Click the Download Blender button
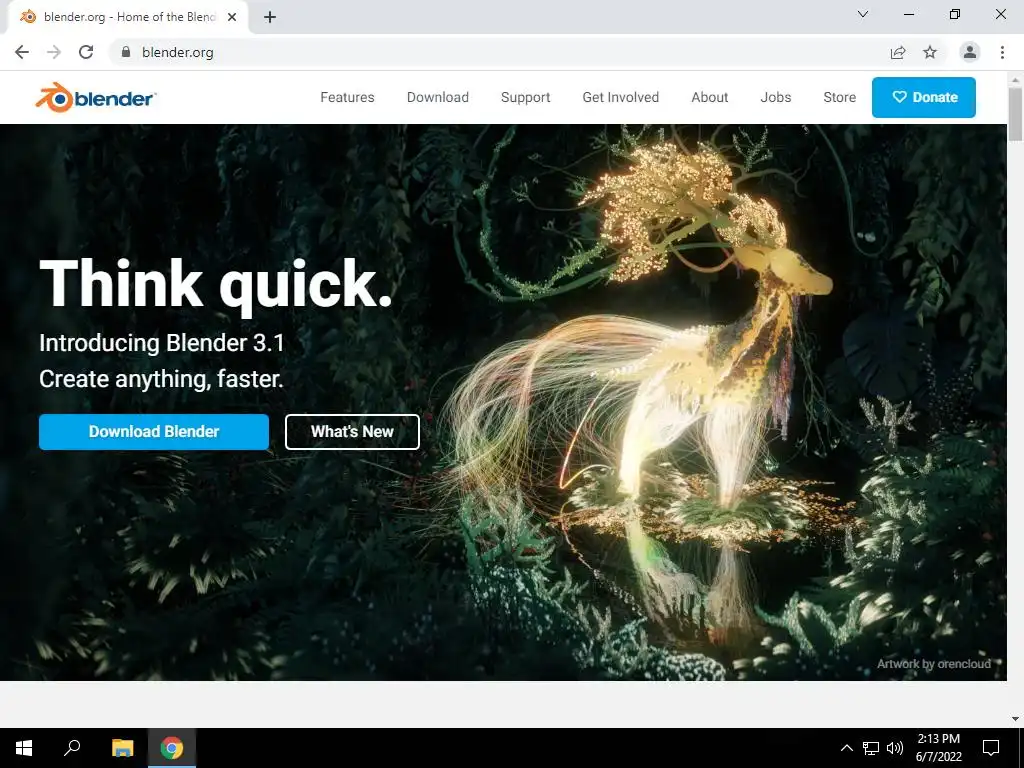1024x768 pixels. (154, 432)
